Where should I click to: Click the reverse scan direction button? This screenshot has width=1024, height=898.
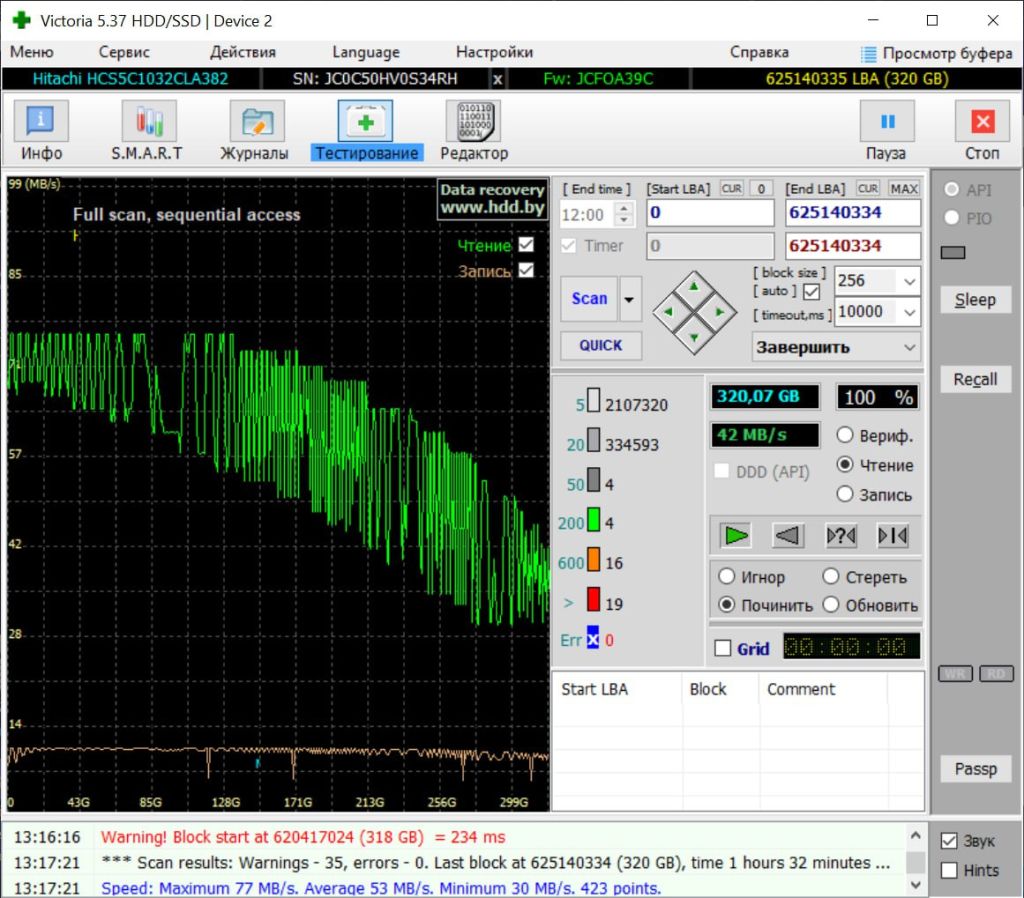coord(787,536)
